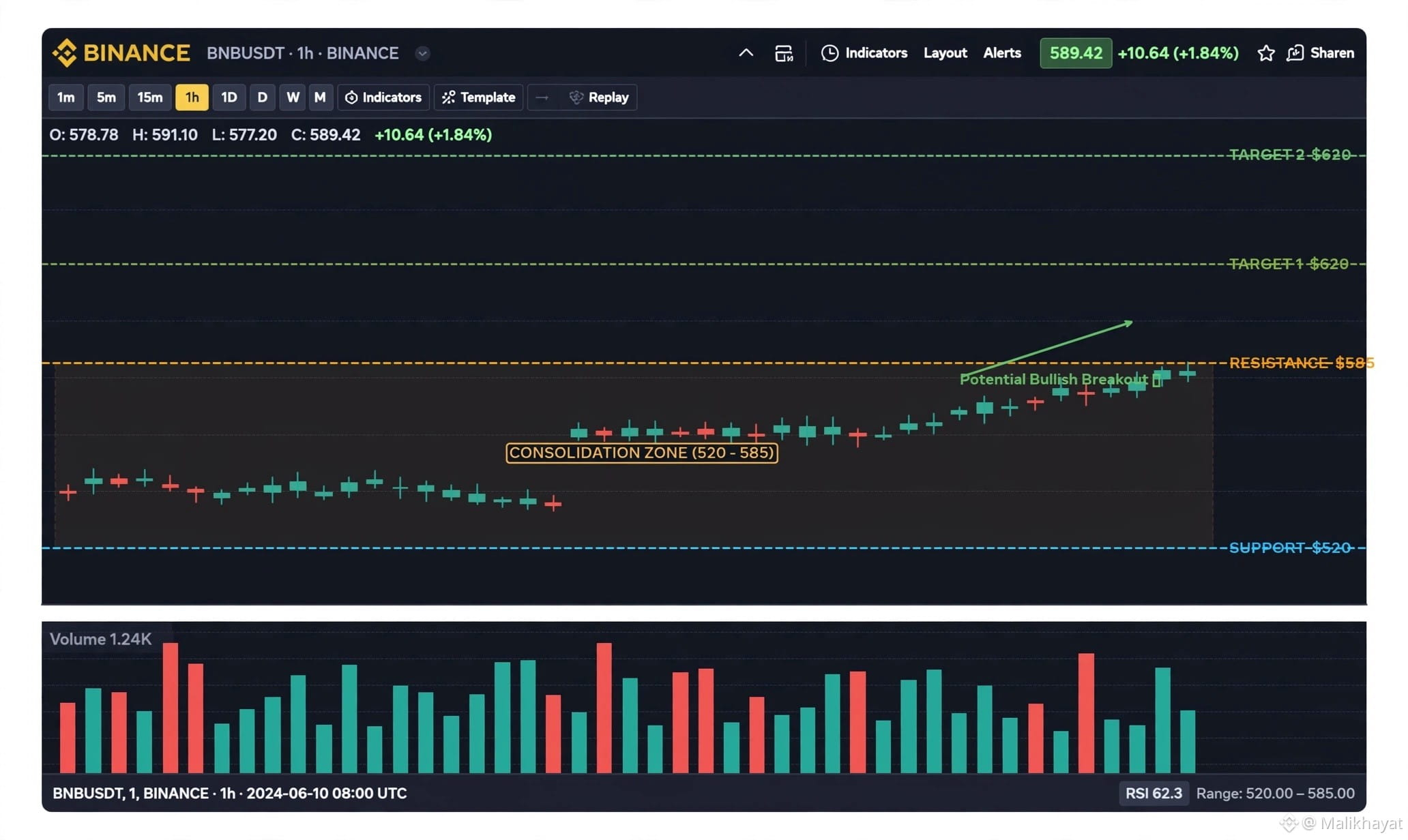1408x840 pixels.
Task: Select the 5m timeframe
Action: point(106,97)
